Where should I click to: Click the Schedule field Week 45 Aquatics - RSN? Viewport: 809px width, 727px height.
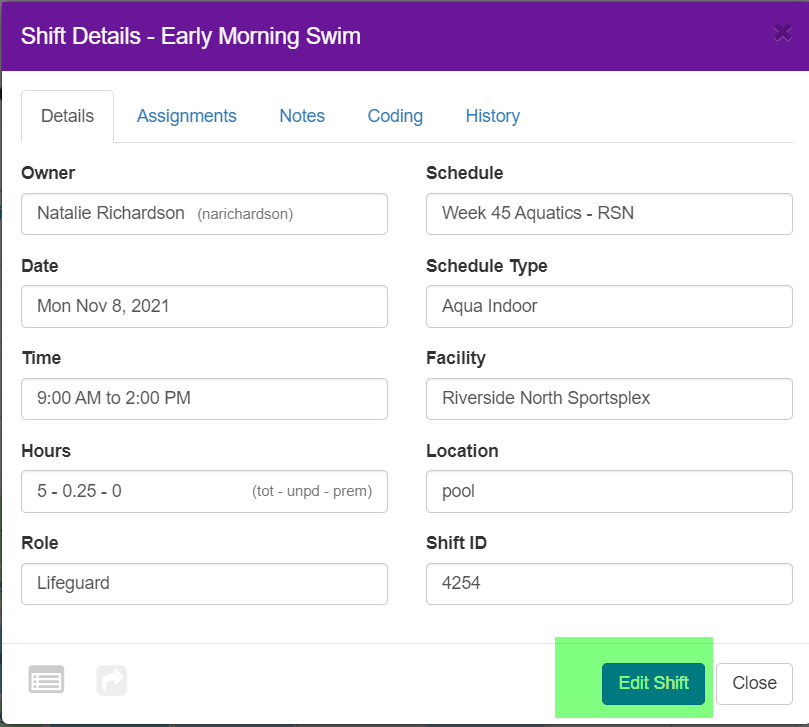coord(609,214)
